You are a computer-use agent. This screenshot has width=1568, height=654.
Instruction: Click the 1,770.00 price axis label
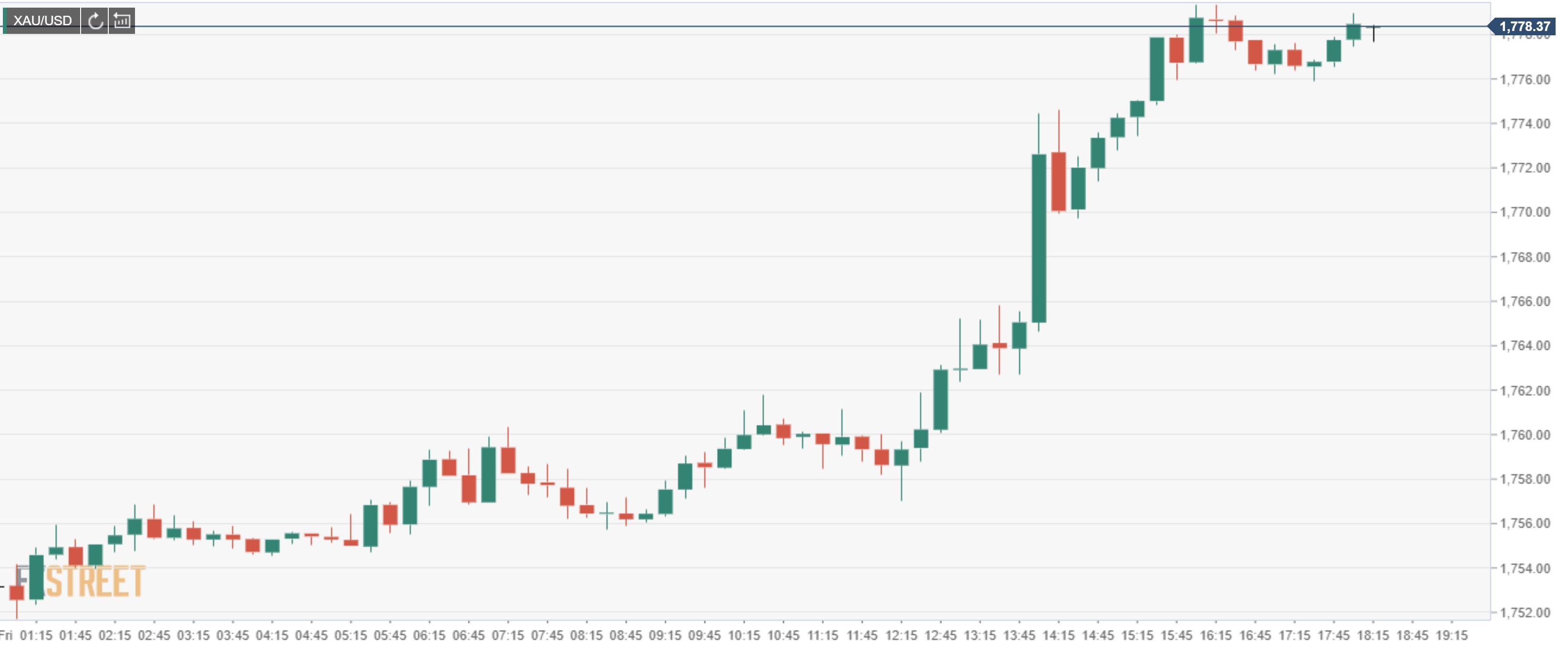pos(1525,212)
